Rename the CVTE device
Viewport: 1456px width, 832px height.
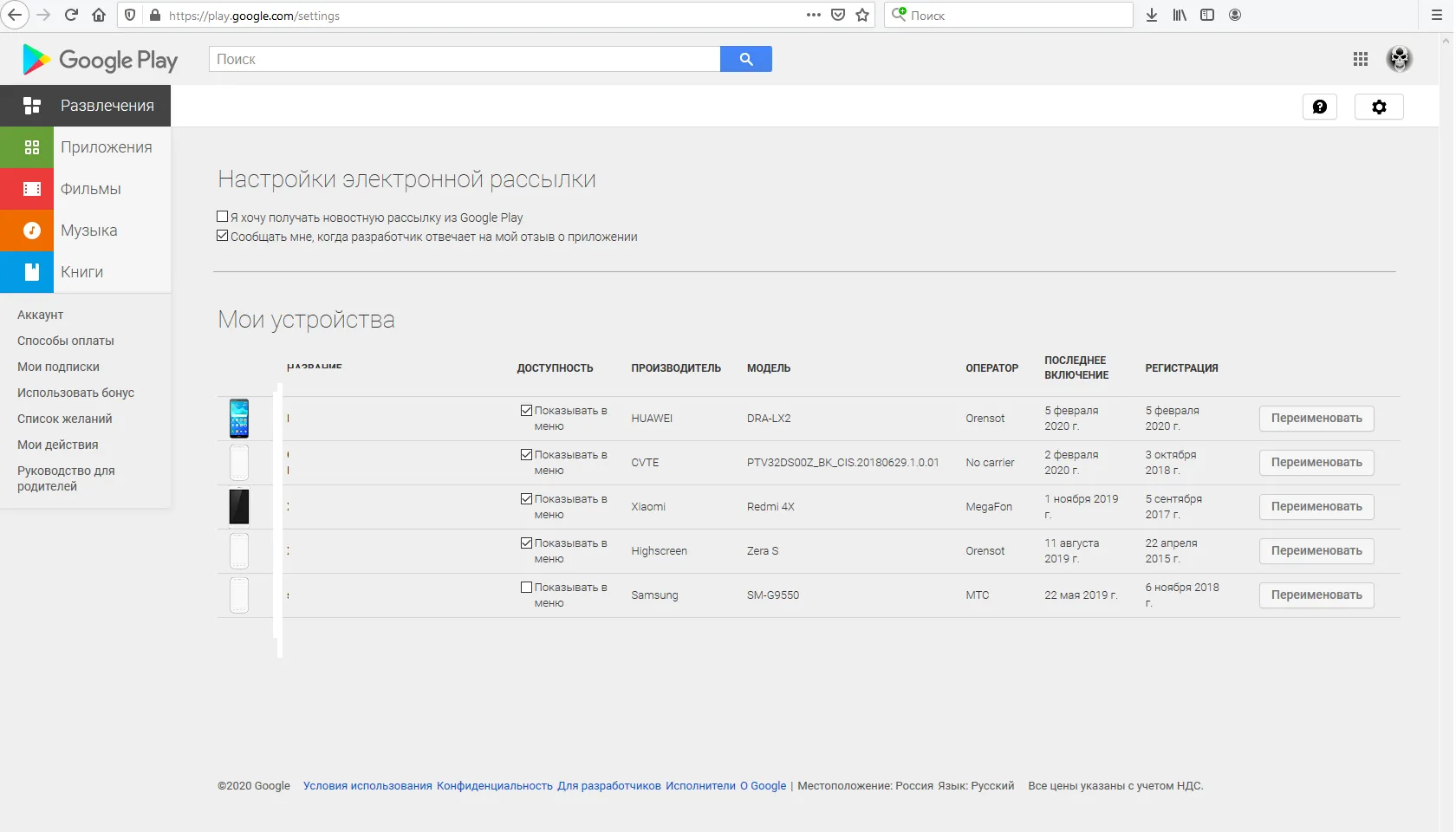[x=1316, y=463]
